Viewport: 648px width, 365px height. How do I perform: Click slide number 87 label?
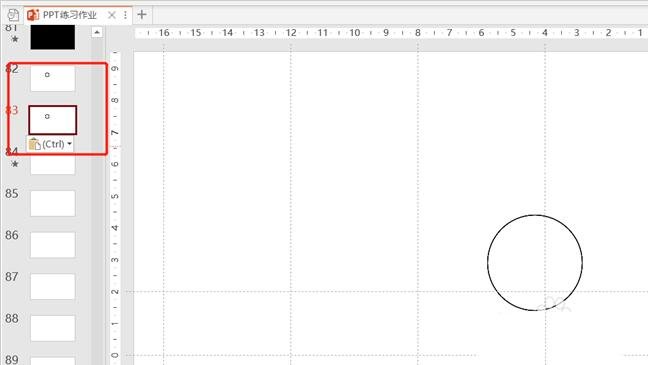(x=12, y=277)
